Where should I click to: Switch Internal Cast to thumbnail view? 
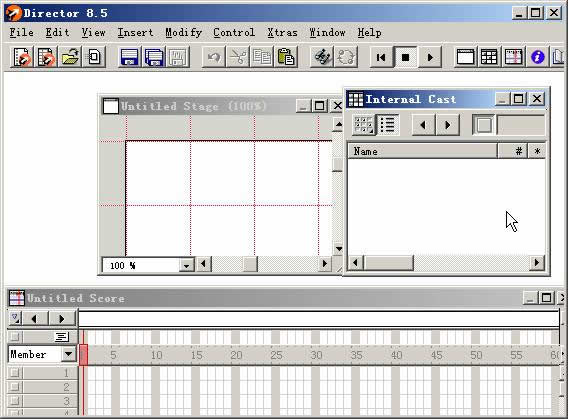363,125
